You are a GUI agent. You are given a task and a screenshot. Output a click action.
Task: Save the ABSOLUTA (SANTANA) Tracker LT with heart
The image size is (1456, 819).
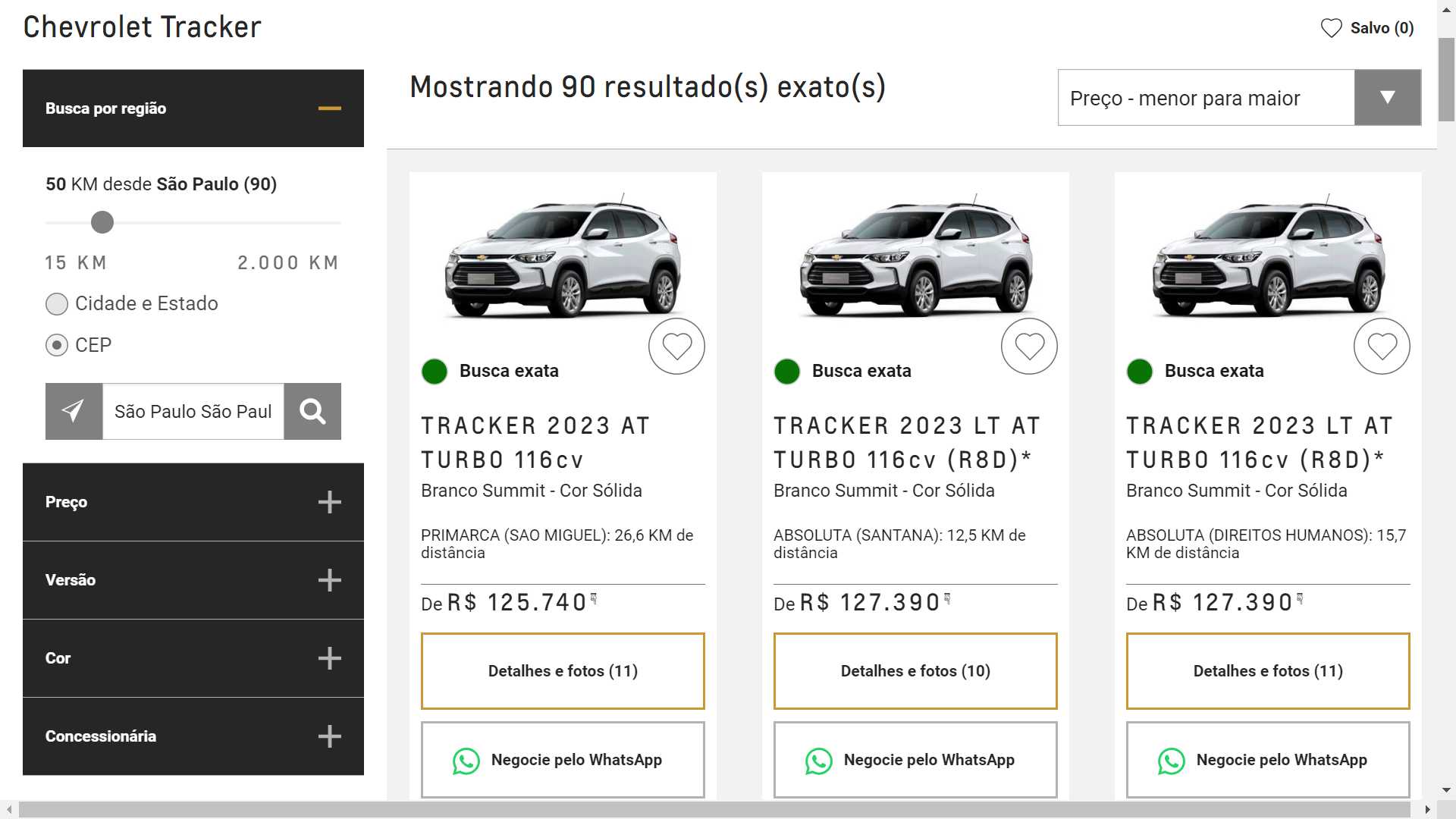click(x=1029, y=347)
